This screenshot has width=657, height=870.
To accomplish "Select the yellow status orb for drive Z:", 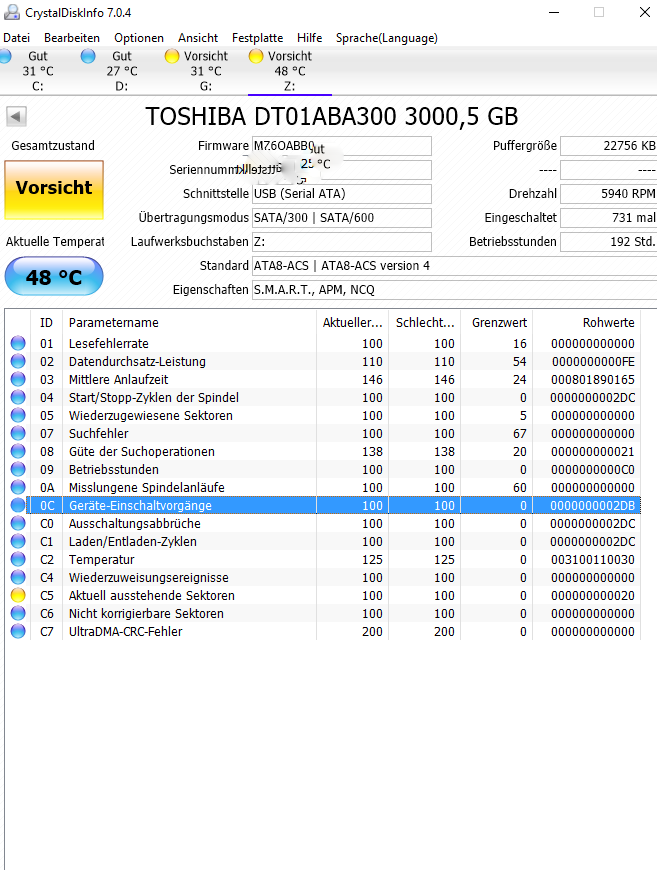I will click(x=256, y=56).
